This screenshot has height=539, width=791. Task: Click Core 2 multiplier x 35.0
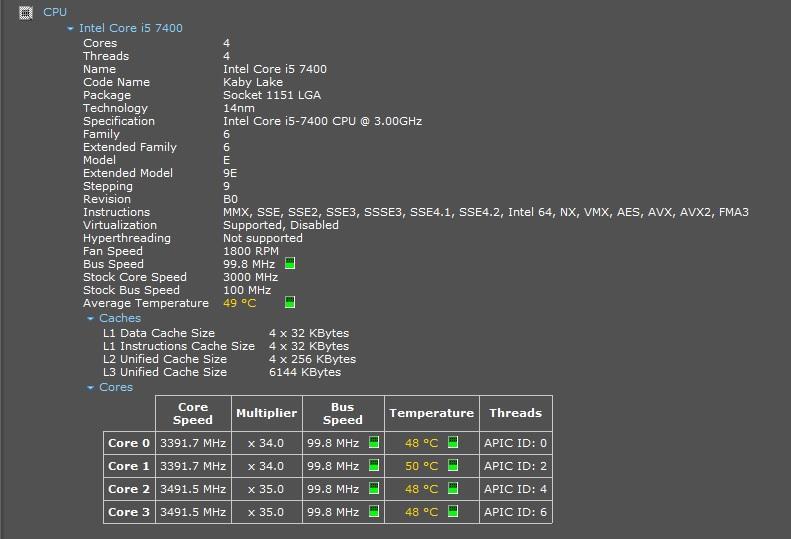pyautogui.click(x=266, y=489)
